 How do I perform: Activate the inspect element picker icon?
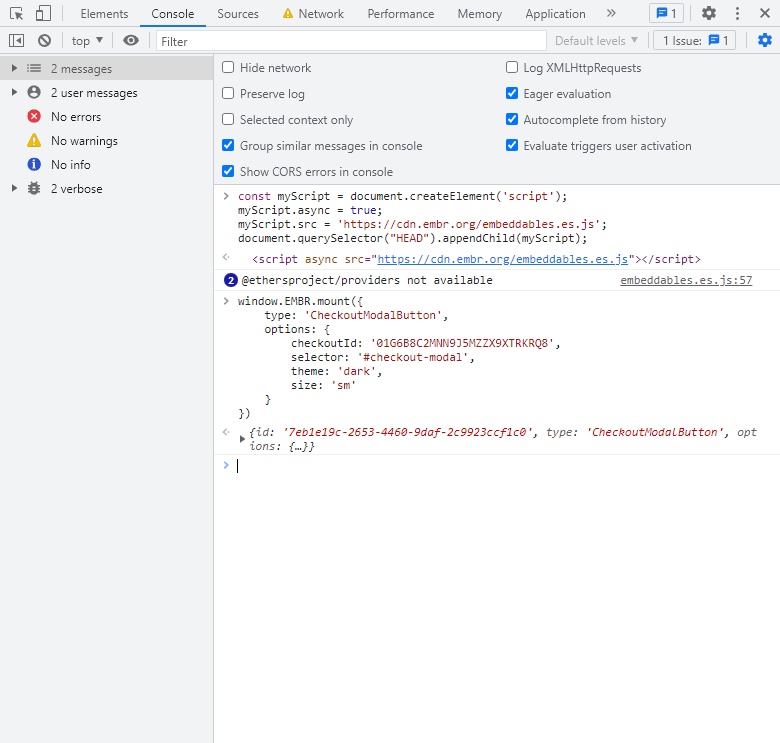tap(16, 13)
